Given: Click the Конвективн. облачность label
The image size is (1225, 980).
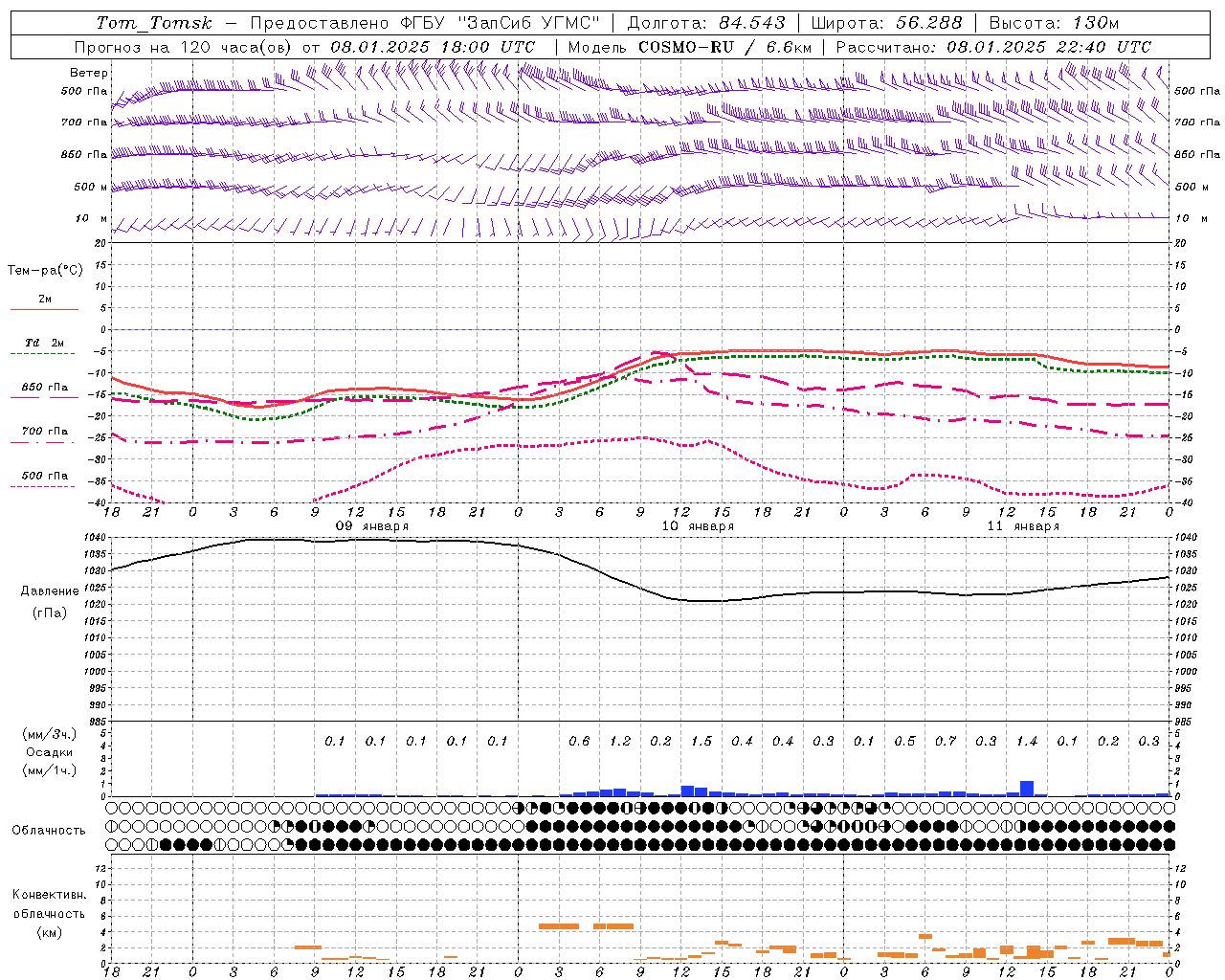Looking at the screenshot, I should [49, 904].
